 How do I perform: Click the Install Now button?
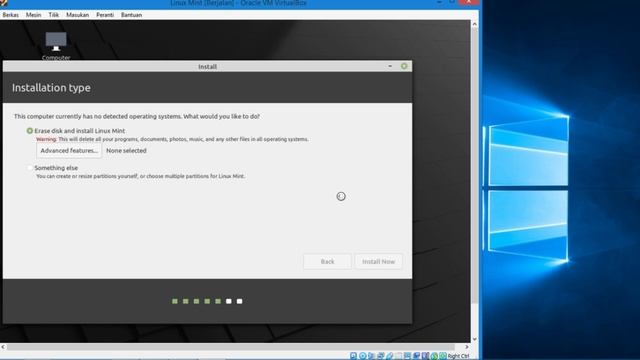[x=378, y=262]
